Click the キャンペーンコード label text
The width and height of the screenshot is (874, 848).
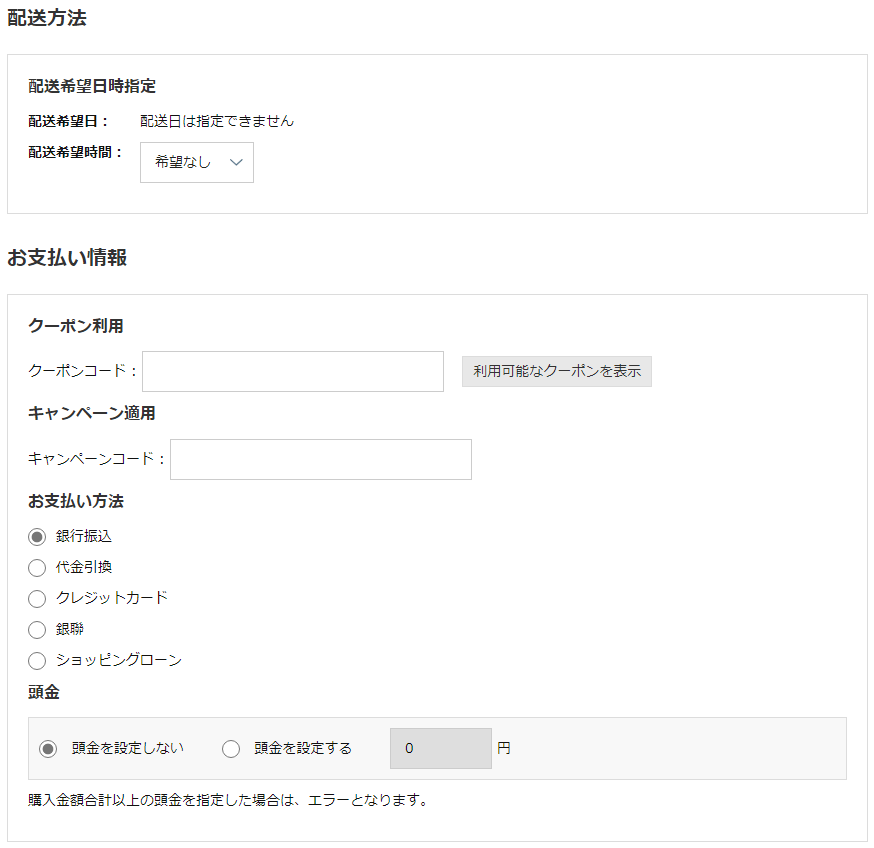(x=96, y=459)
